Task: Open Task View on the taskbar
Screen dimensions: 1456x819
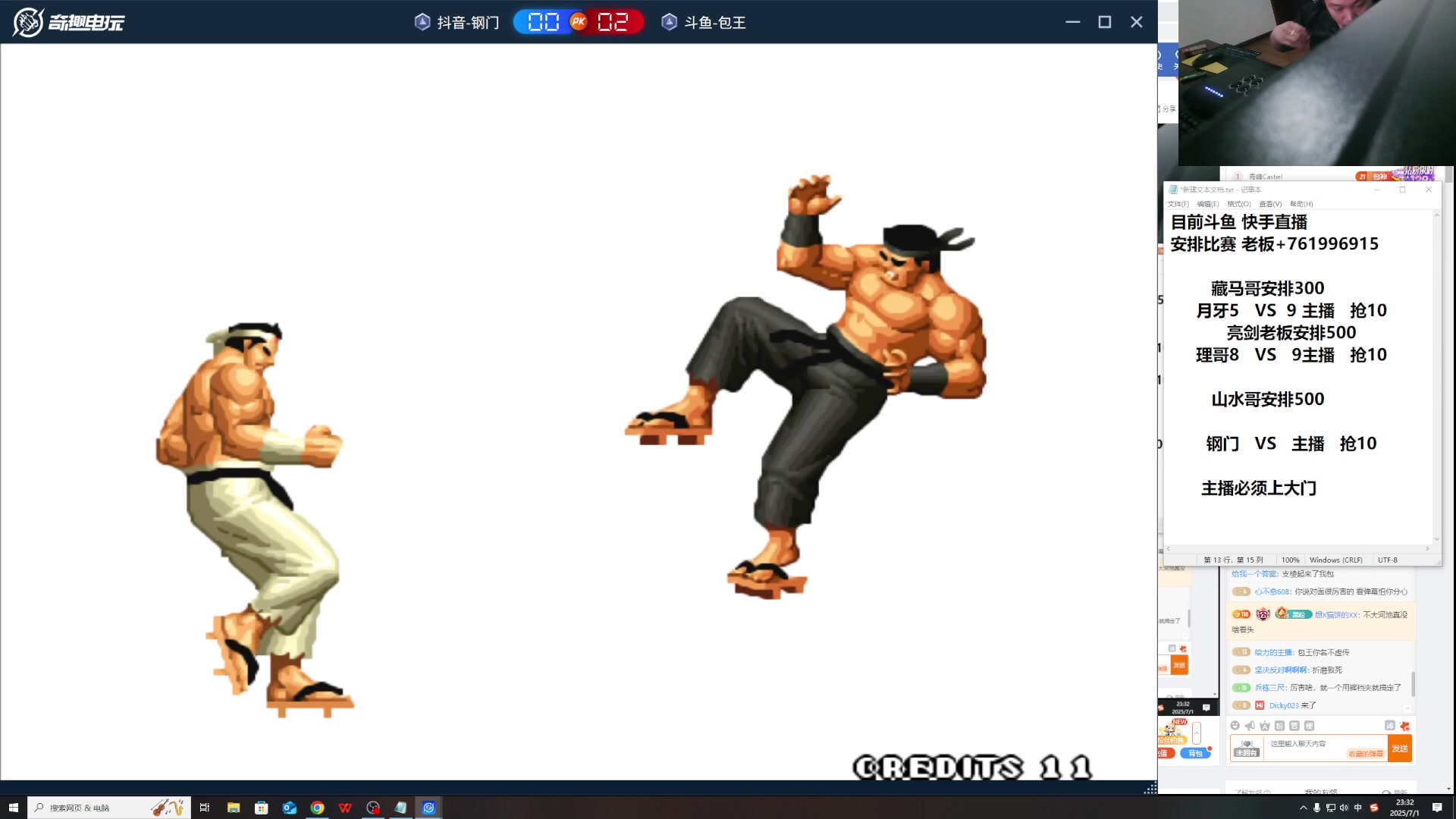Action: [x=204, y=808]
